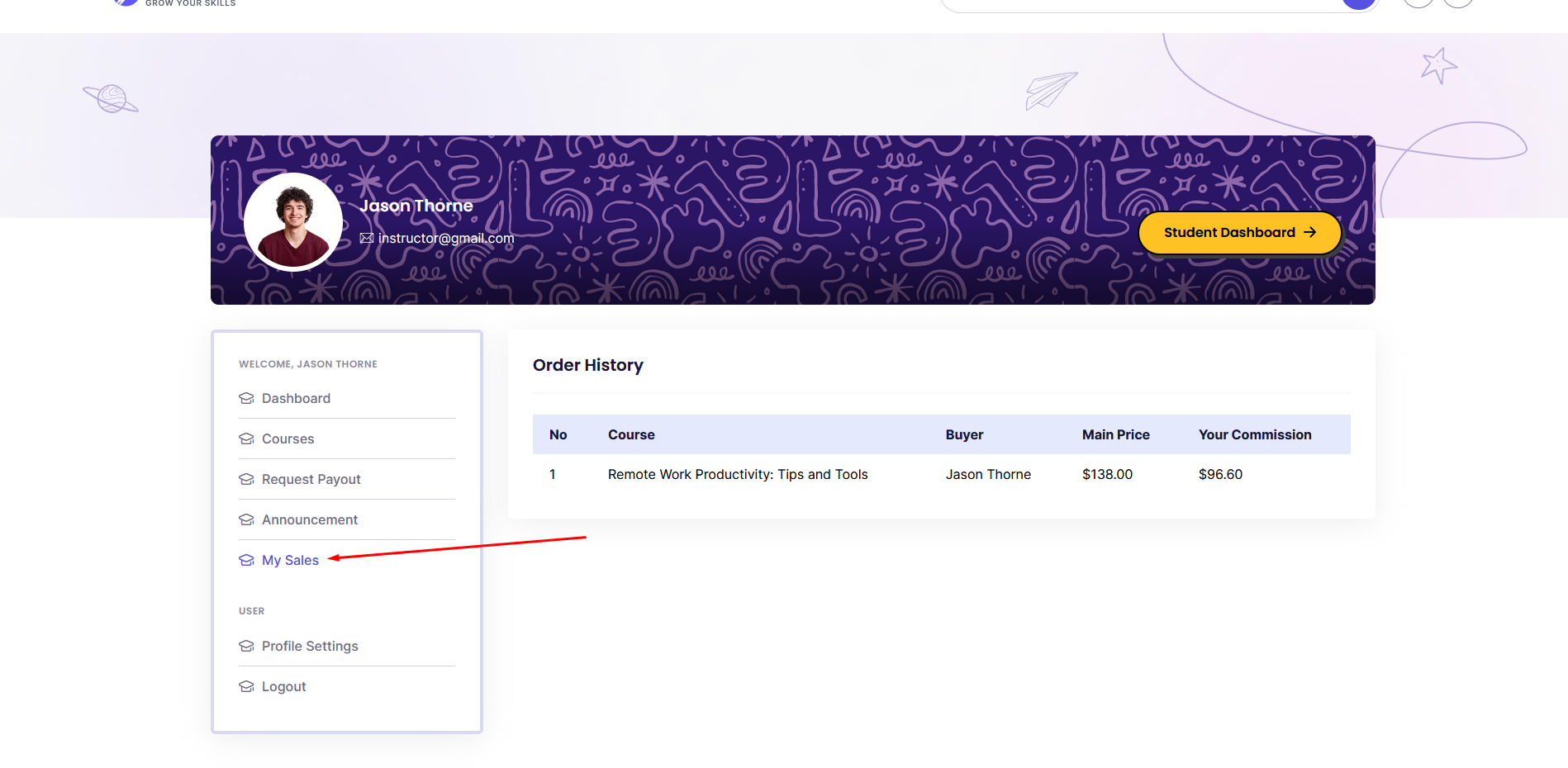Open Remote Work Productivity course row
Screen dimensions: 1568x768
click(x=942, y=474)
